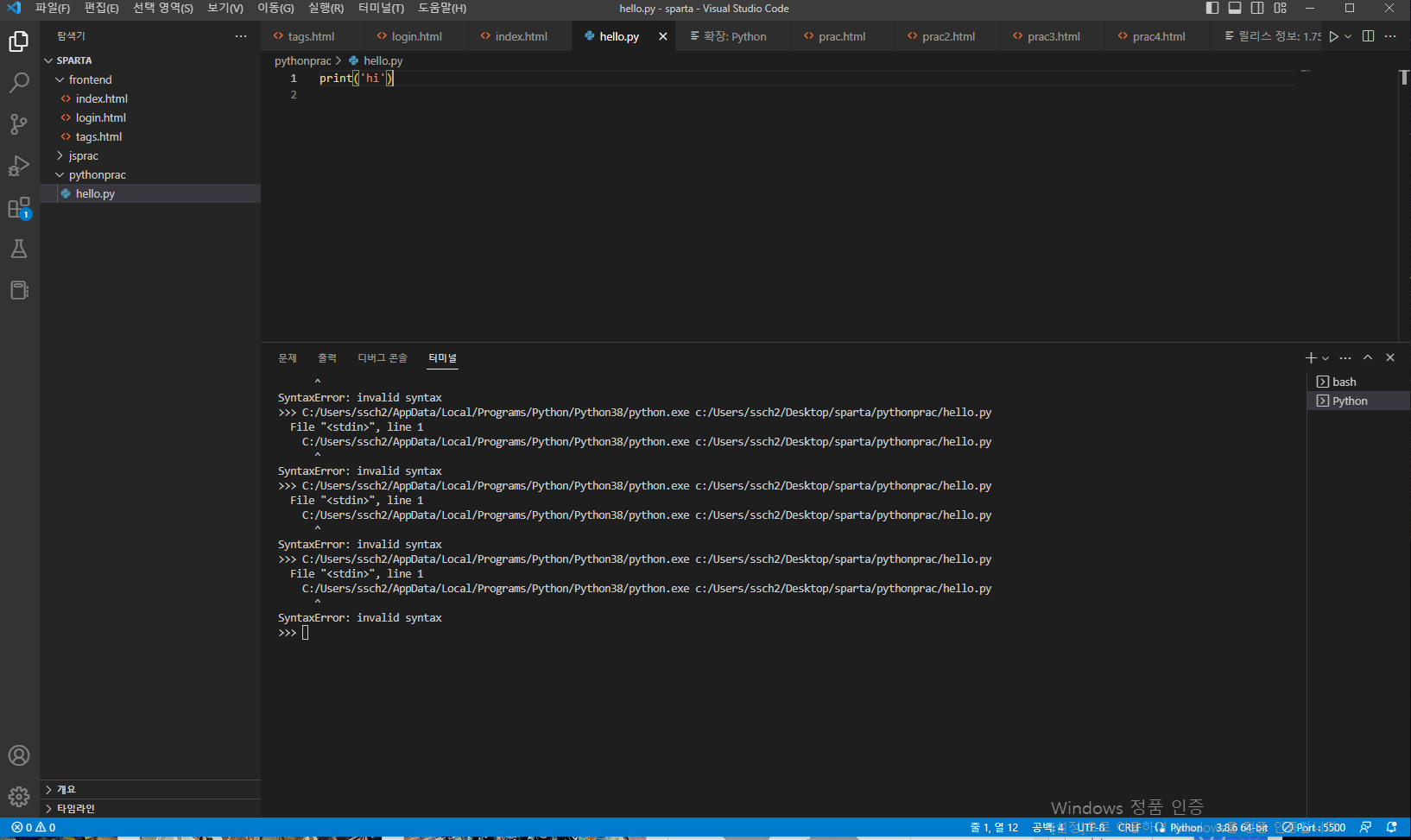The height and width of the screenshot is (840, 1411).
Task: Open the Explorer view in activity bar
Action: pos(19,41)
